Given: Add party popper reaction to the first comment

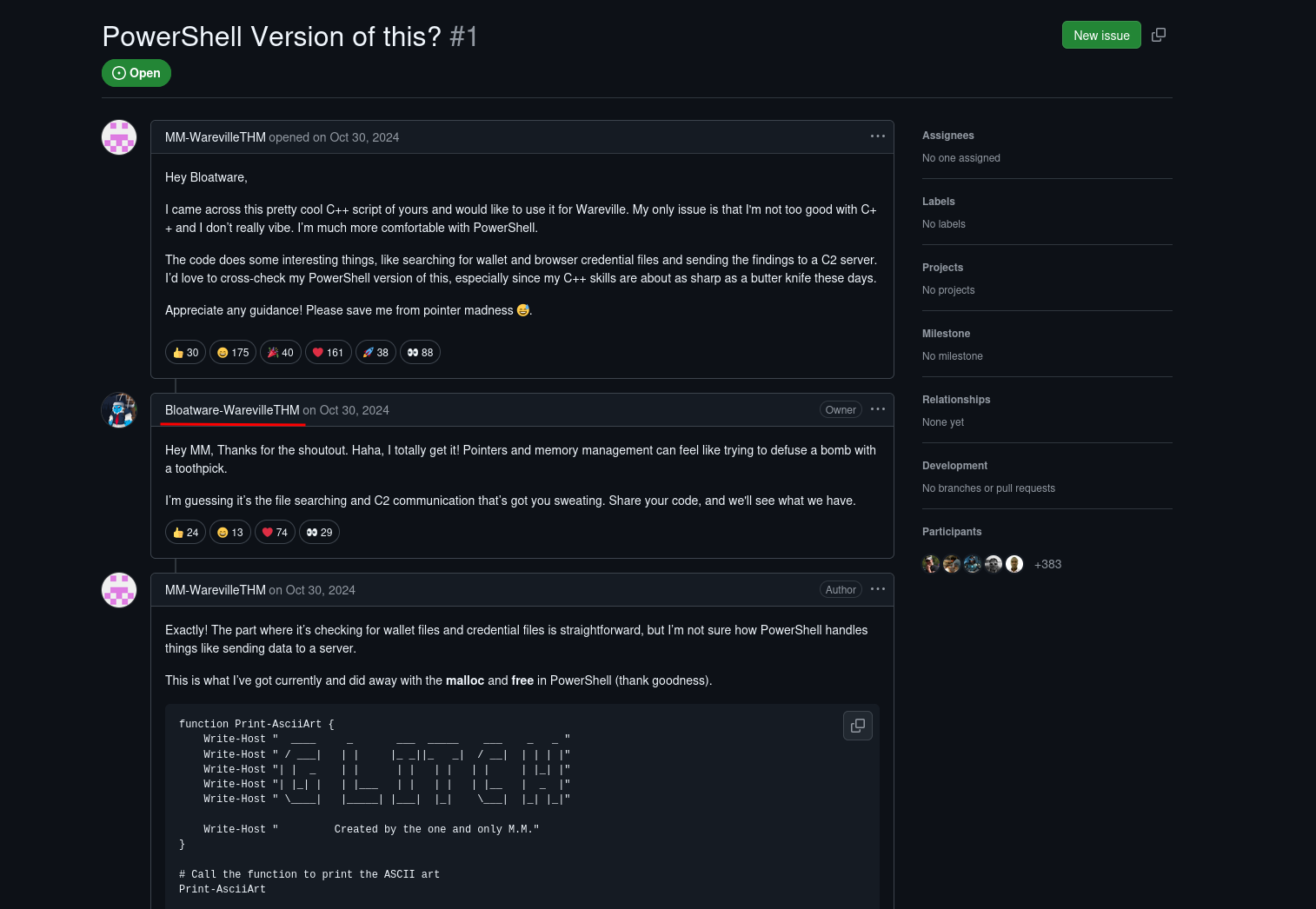Looking at the screenshot, I should [x=280, y=352].
